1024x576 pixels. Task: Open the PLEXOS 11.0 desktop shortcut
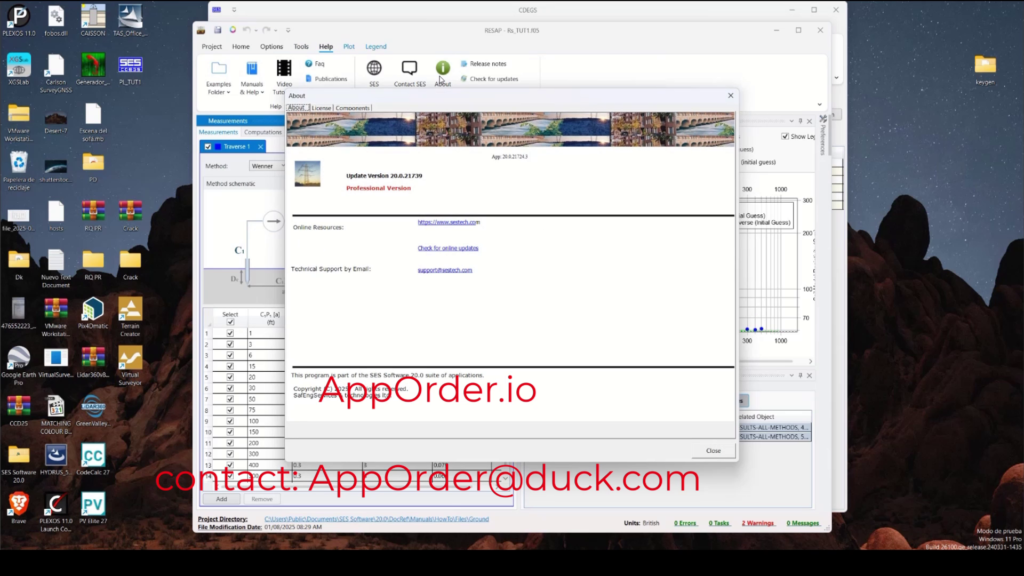19,20
